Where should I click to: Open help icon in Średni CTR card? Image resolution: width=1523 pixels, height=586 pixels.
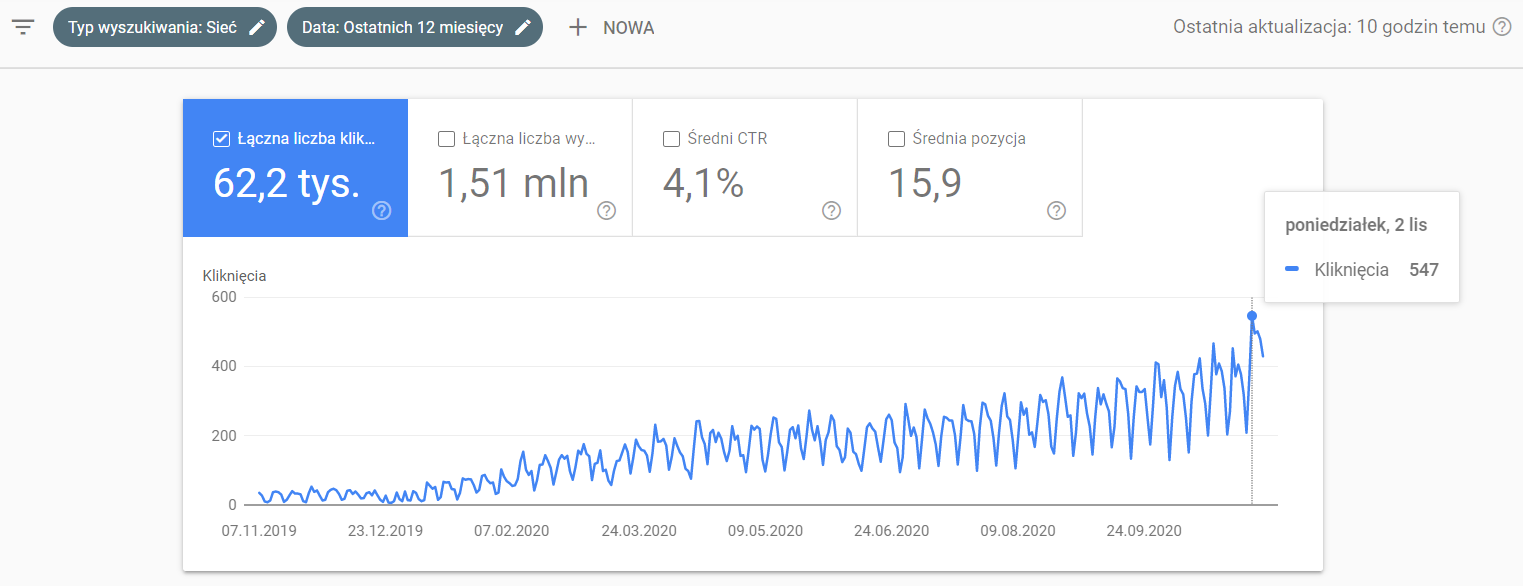pyautogui.click(x=831, y=210)
